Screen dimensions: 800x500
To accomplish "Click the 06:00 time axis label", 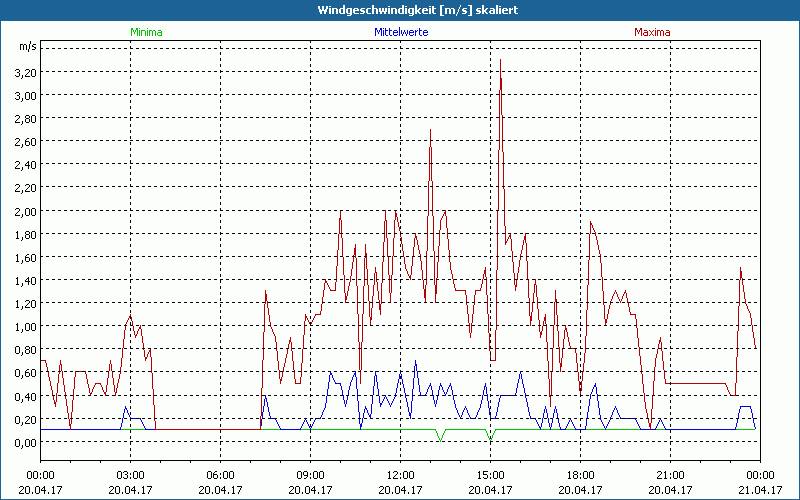I will [x=220, y=475].
